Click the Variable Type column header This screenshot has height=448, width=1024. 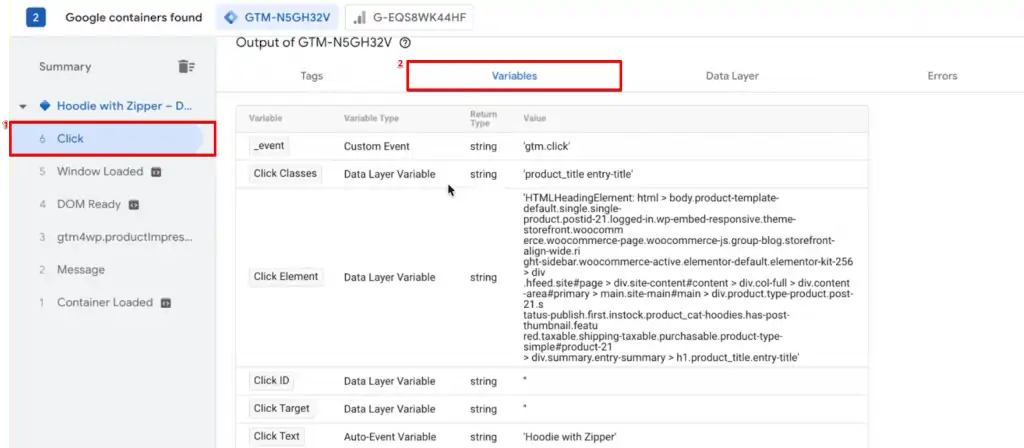coord(371,118)
